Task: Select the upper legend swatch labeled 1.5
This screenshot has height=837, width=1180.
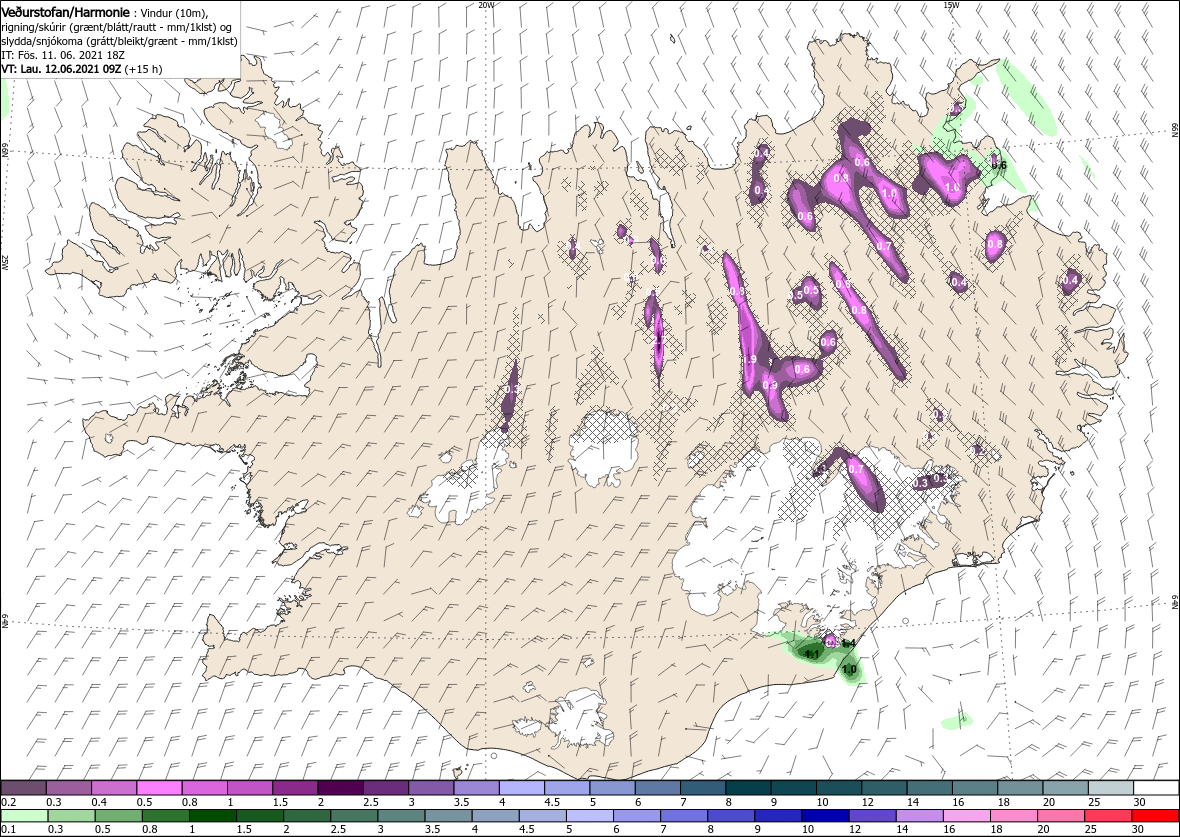Action: pos(296,787)
